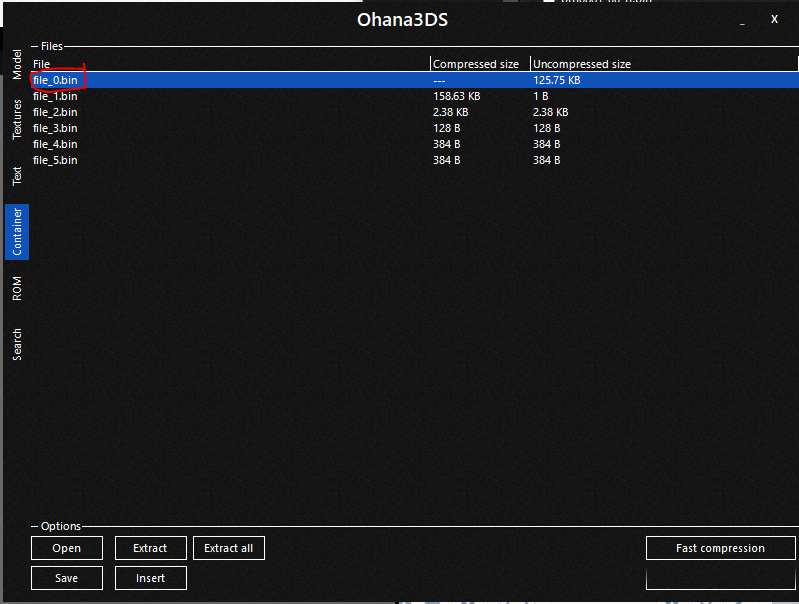Open the Textures side tab
799x604 pixels.
click(17, 119)
